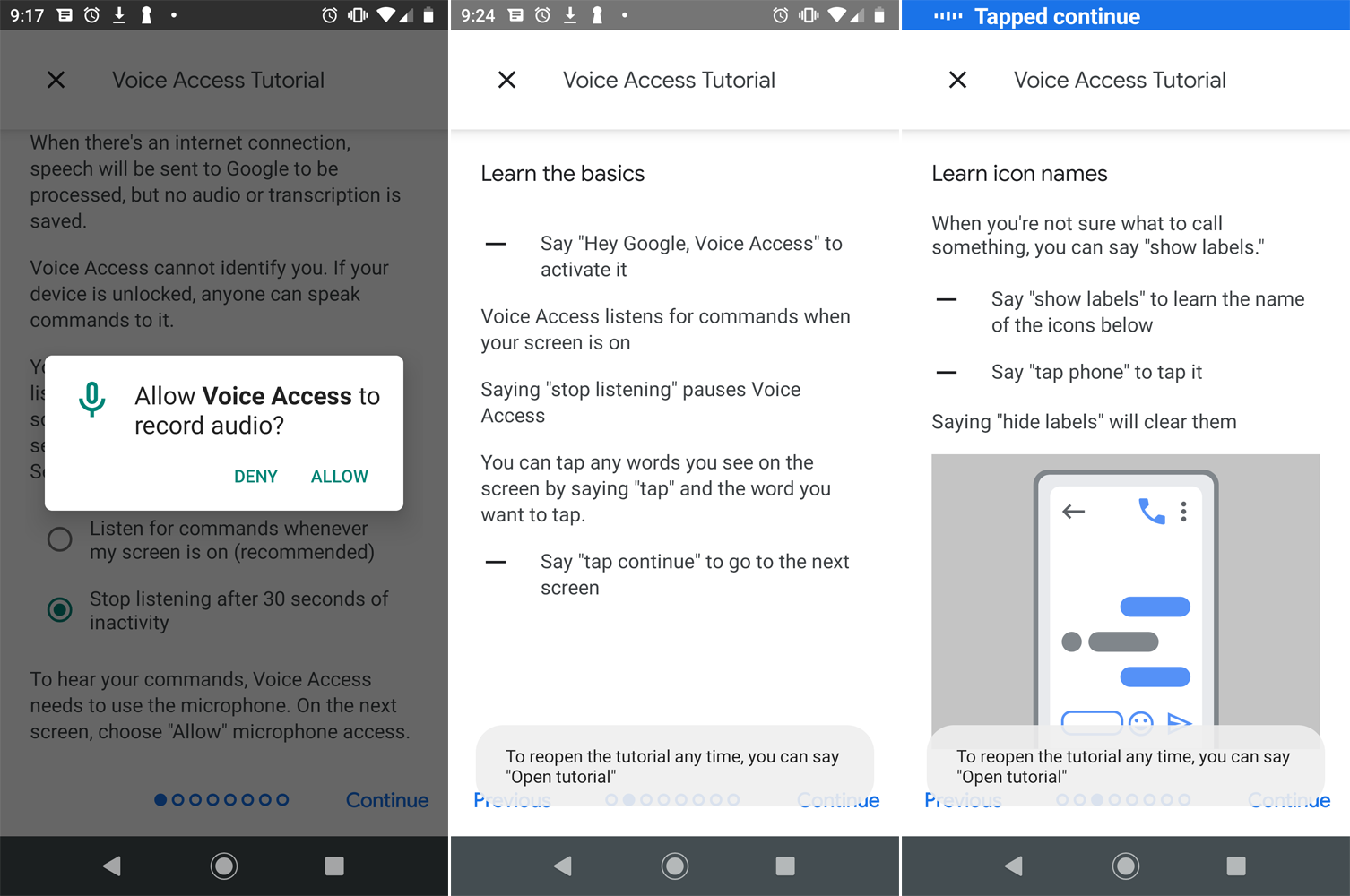Screen dimensions: 1350x896
Task: Tap ALLOW in the record audio dialog
Action: pos(339,477)
